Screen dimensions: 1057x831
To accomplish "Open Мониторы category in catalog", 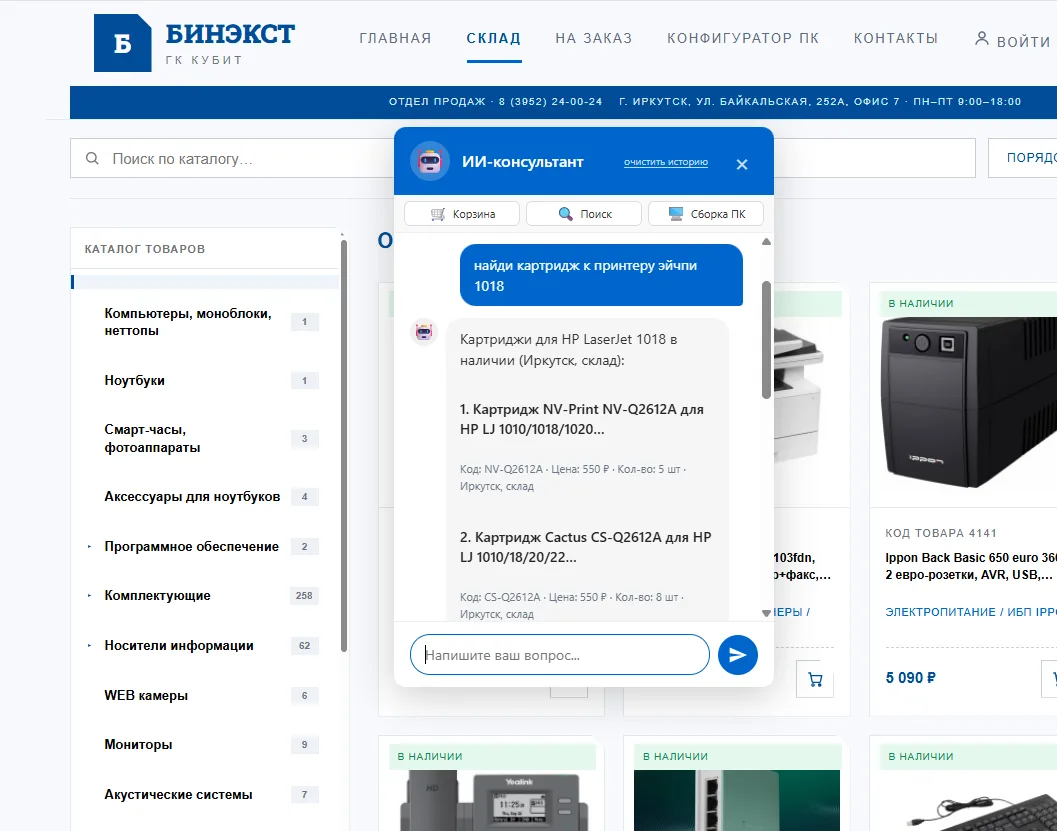I will coord(138,745).
